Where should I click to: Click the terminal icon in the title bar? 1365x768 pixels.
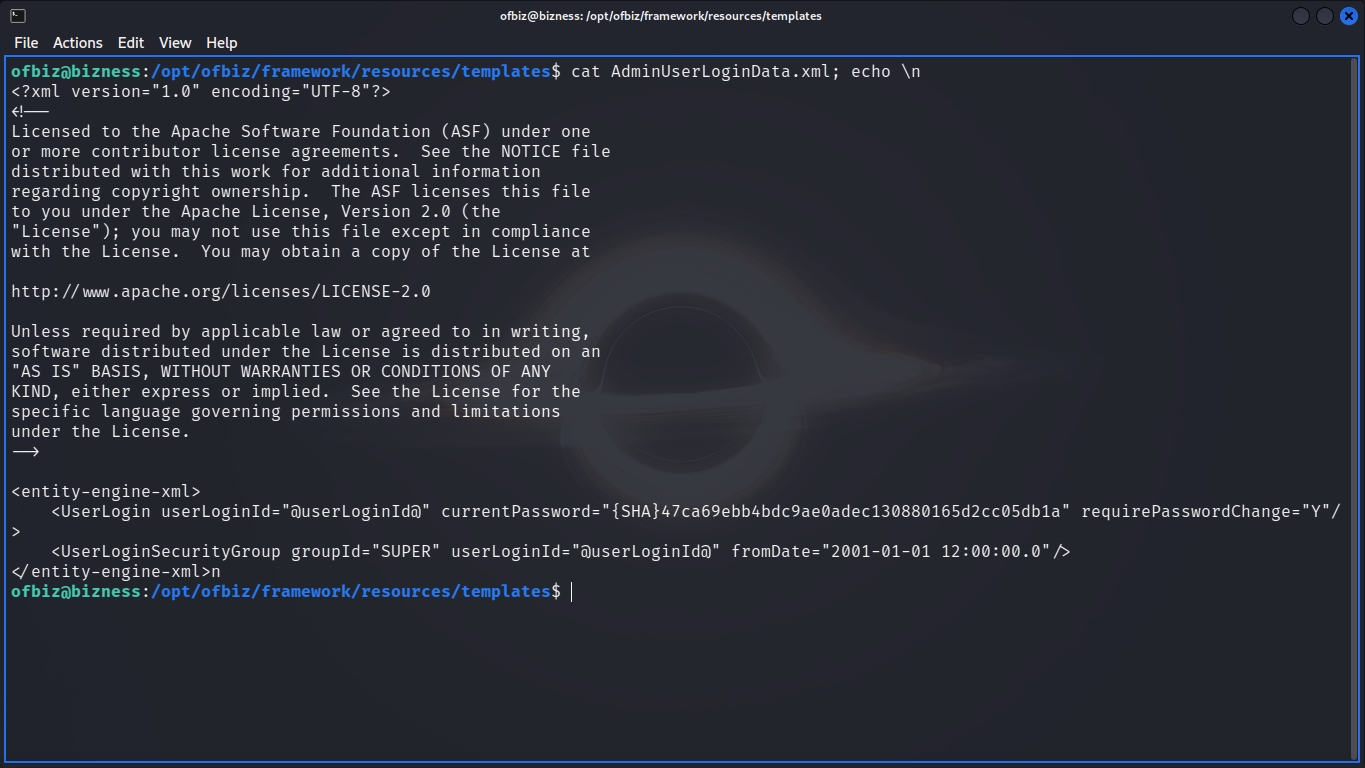click(x=17, y=16)
